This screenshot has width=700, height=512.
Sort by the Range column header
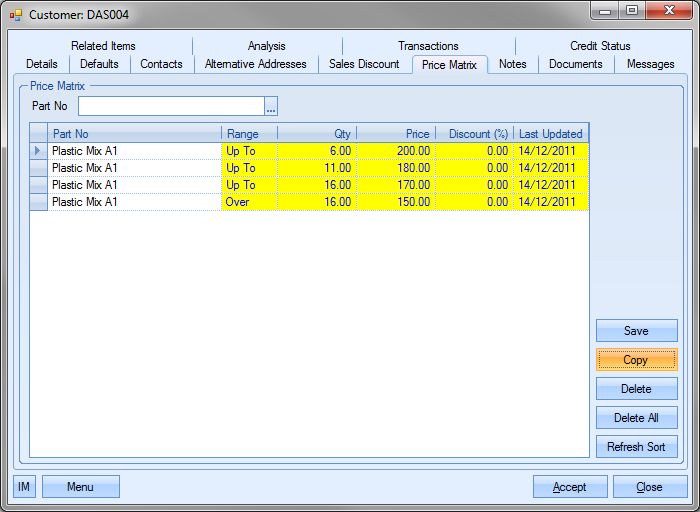(x=249, y=133)
